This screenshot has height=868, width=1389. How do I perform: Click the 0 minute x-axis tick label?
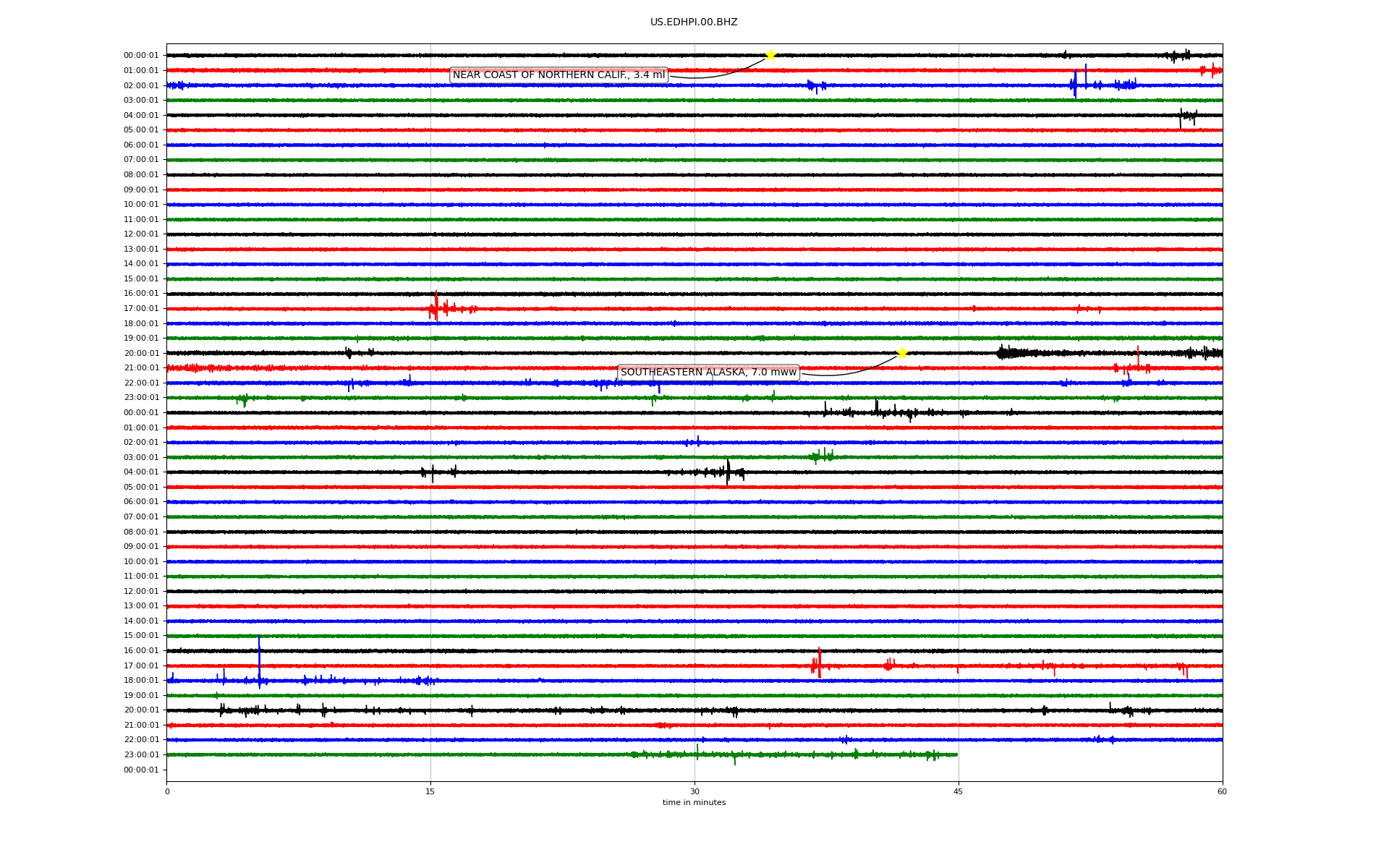tap(167, 791)
